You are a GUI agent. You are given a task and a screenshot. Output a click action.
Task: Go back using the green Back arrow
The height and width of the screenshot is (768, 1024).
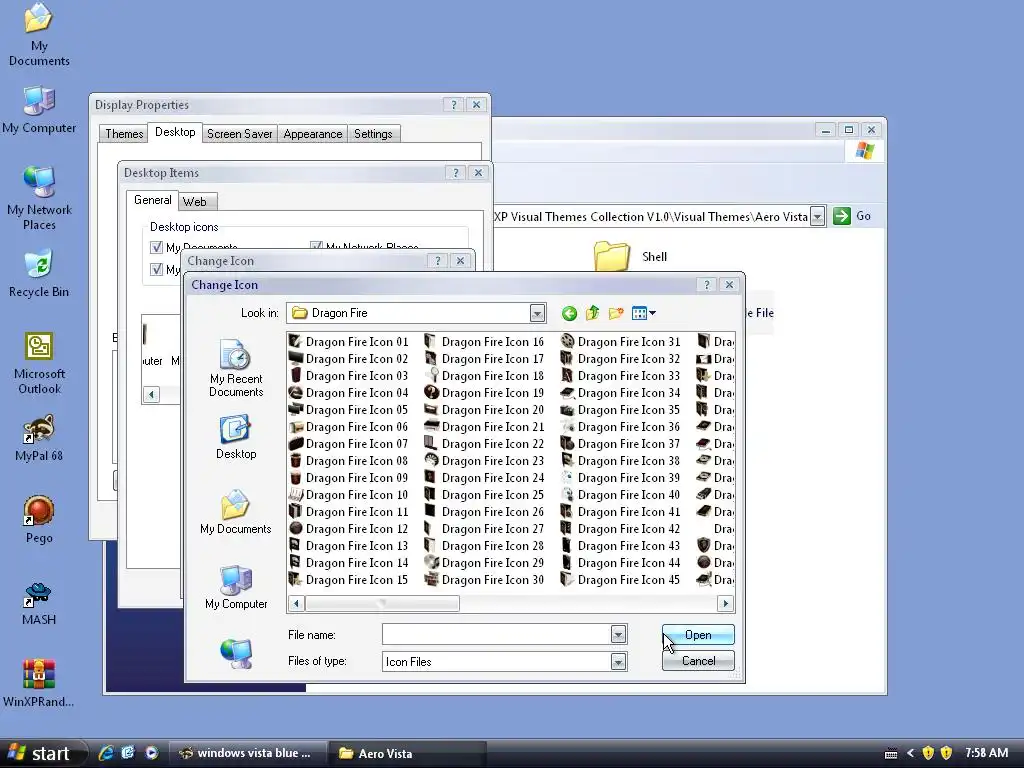click(x=569, y=313)
